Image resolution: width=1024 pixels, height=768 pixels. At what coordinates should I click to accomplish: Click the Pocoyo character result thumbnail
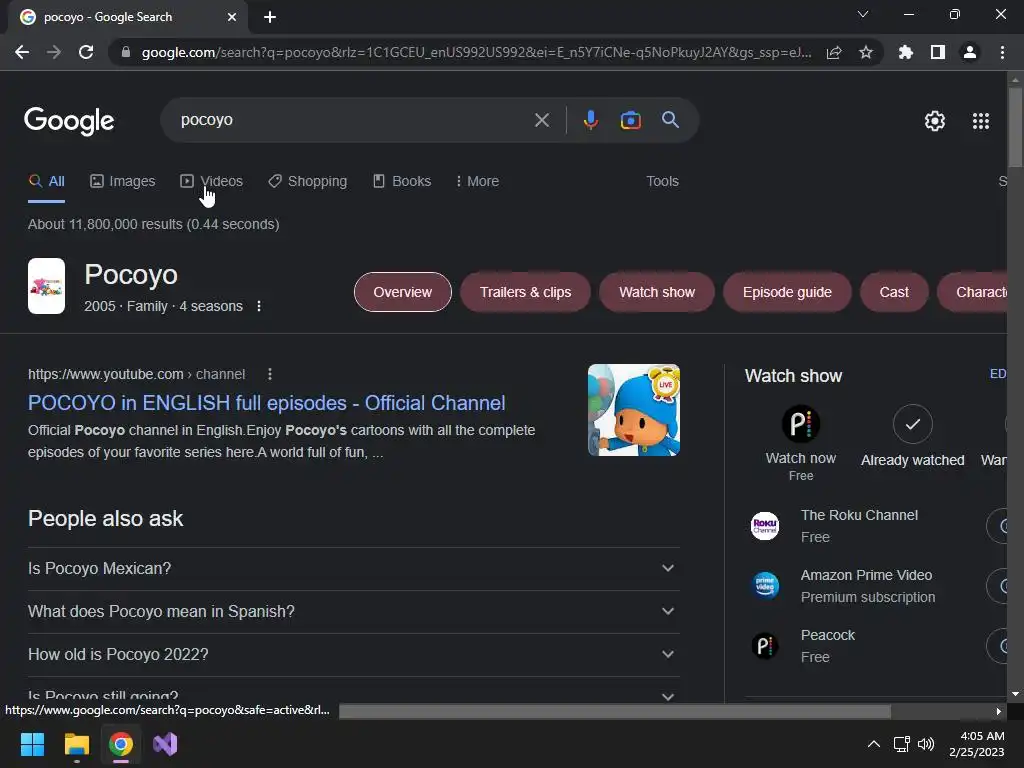click(x=633, y=410)
